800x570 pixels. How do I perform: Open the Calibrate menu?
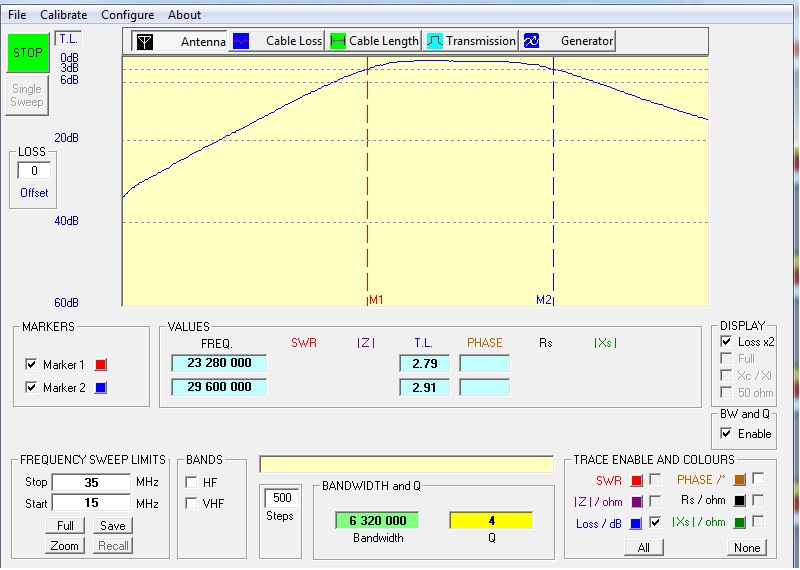(63, 15)
